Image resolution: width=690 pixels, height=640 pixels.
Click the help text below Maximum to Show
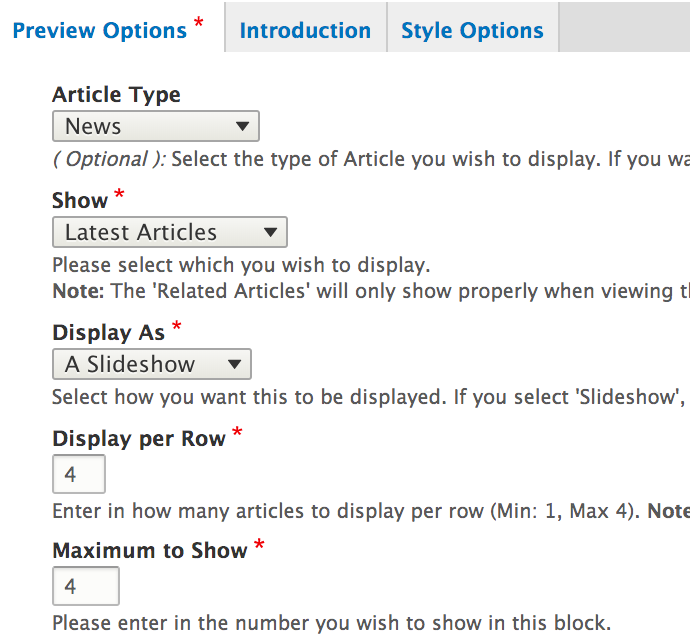[330, 623]
